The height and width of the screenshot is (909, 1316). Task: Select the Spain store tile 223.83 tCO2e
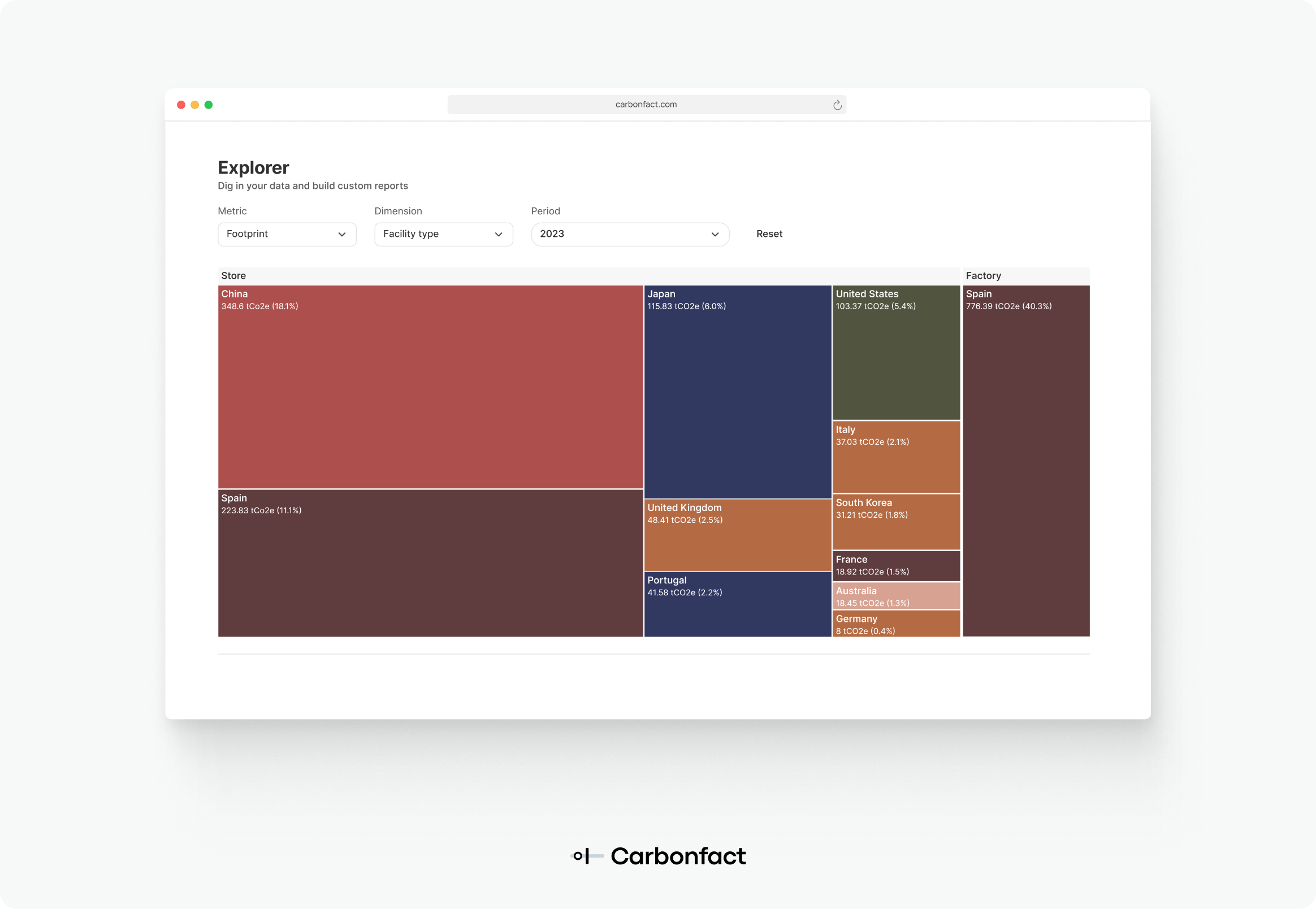tap(431, 563)
